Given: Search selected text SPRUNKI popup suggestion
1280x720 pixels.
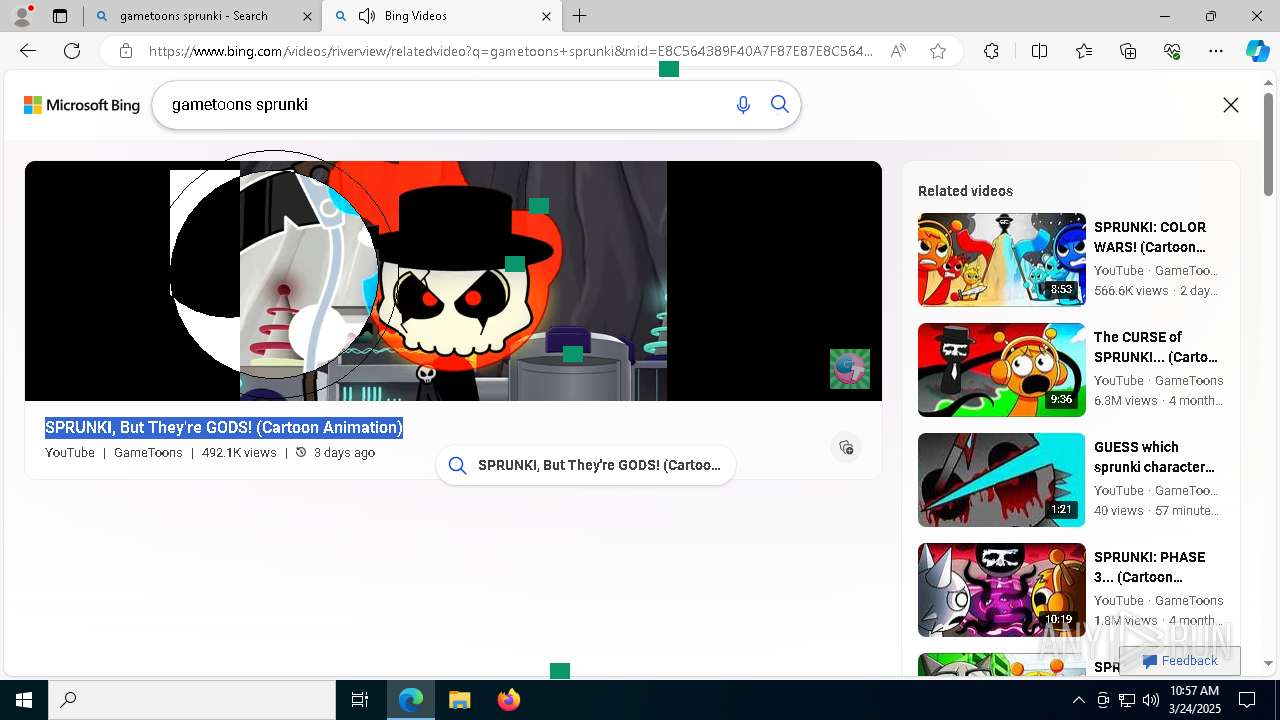Looking at the screenshot, I should pos(586,465).
